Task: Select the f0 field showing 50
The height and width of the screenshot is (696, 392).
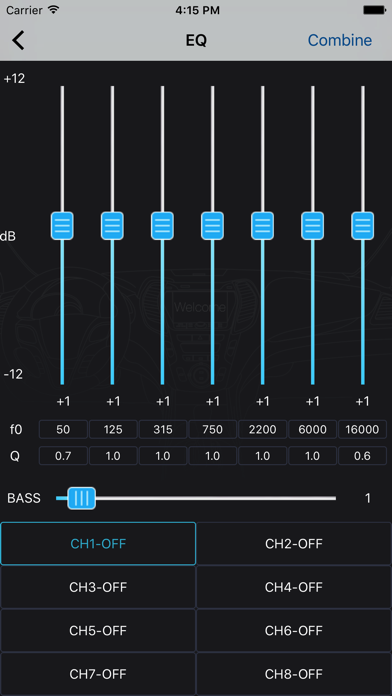Action: [x=63, y=429]
